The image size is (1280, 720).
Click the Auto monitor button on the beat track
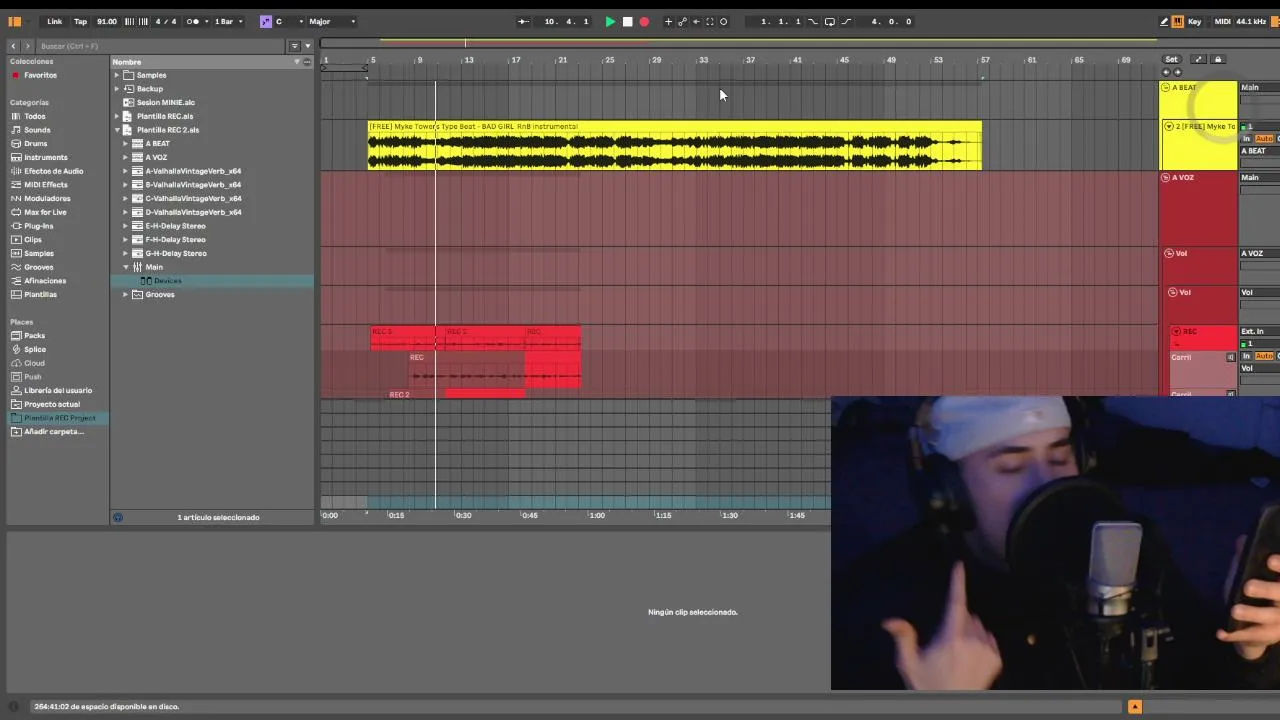[x=1264, y=138]
